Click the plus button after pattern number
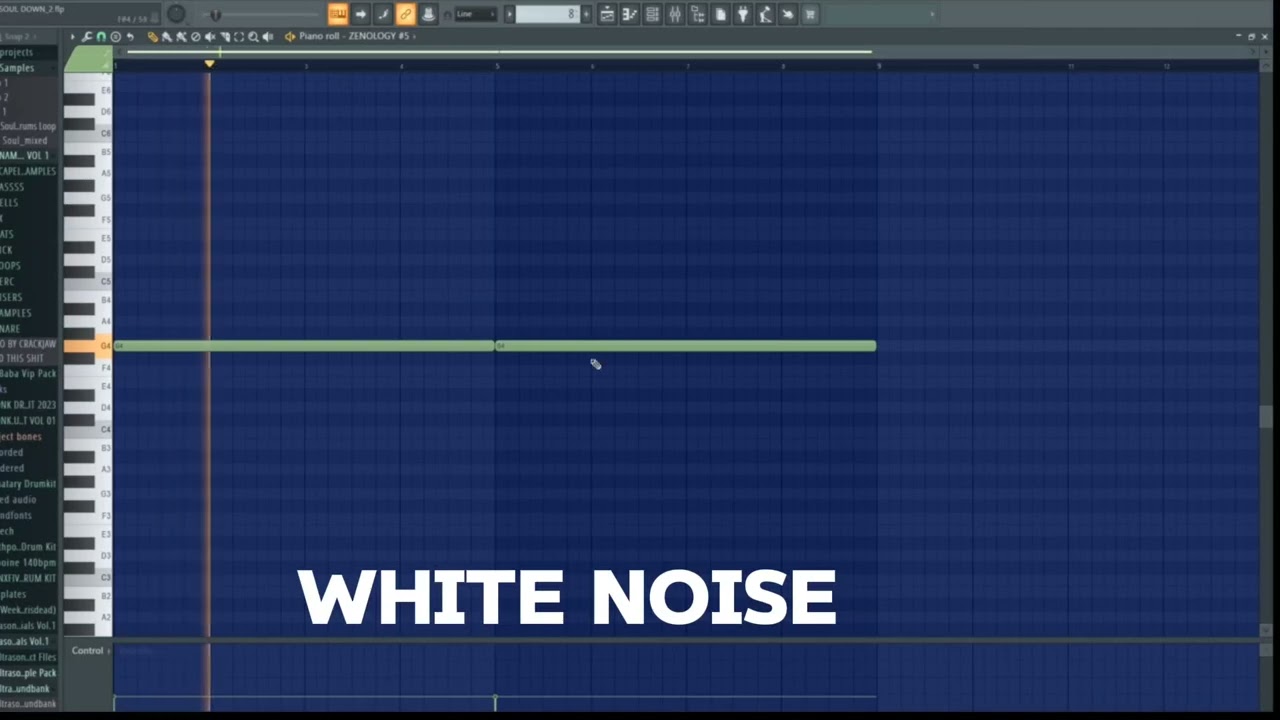This screenshot has height=720, width=1280. pyautogui.click(x=586, y=14)
